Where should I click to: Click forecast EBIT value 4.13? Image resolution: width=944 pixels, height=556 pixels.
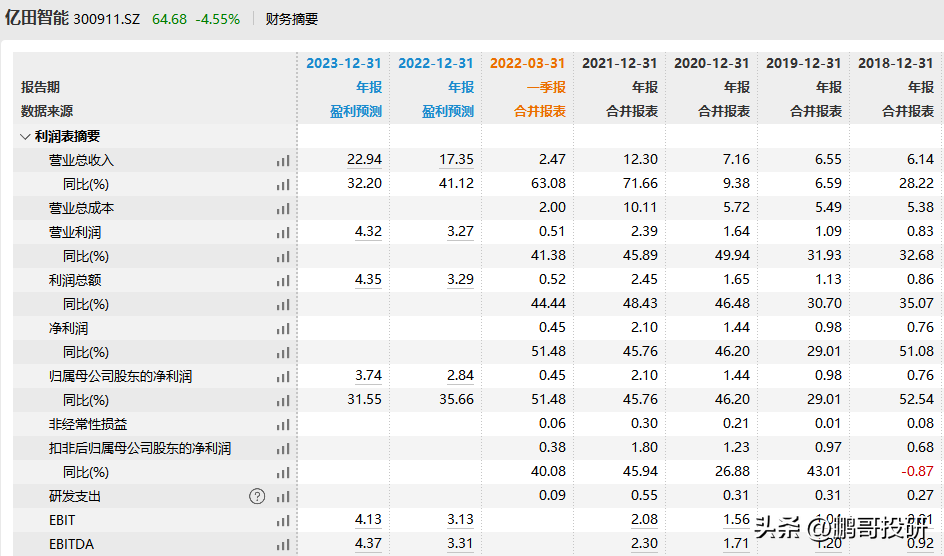pyautogui.click(x=368, y=519)
